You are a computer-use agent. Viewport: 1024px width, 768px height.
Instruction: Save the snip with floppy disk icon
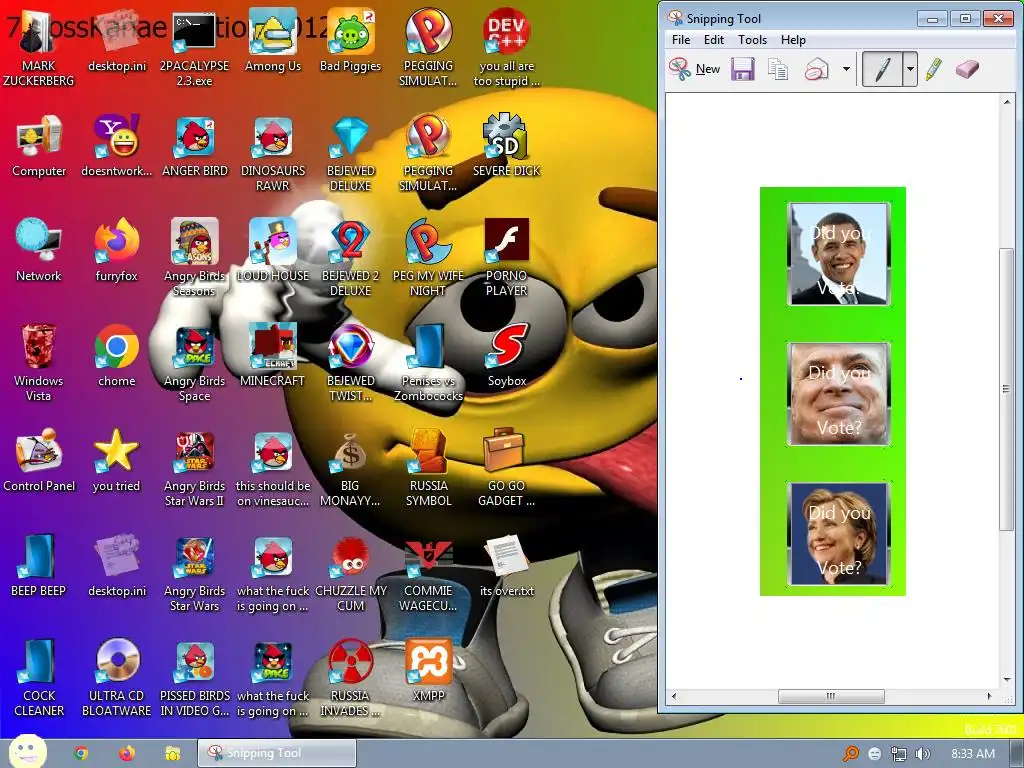pyautogui.click(x=743, y=69)
